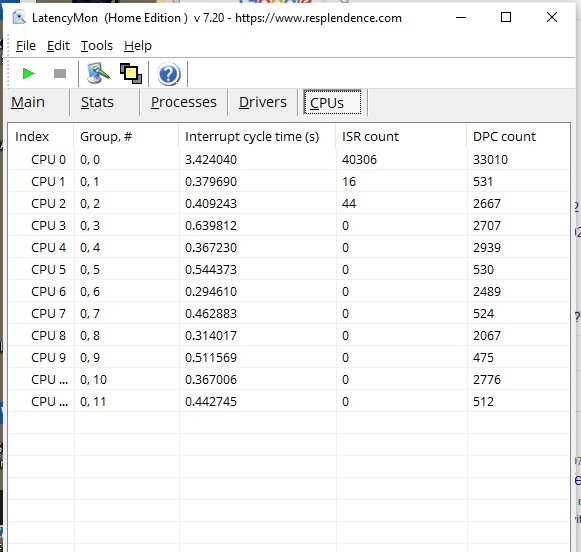Viewport: 581px width, 552px height.
Task: Select the CPU 4 row
Action: tap(289, 247)
